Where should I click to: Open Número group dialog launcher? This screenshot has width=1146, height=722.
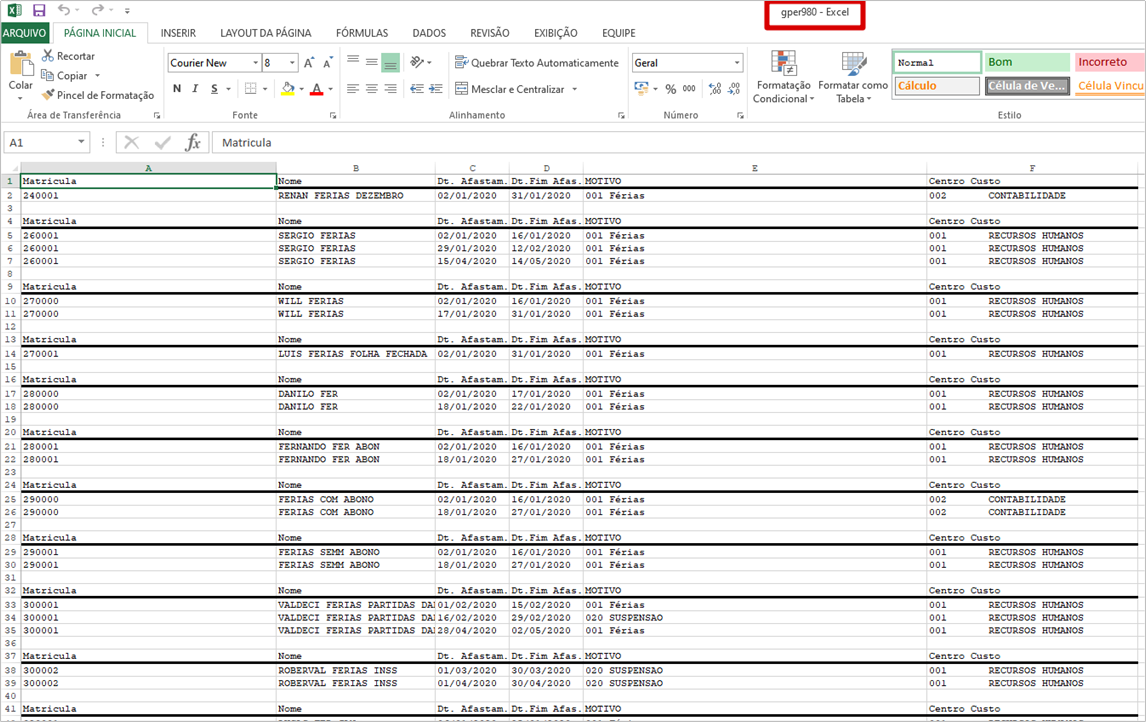(740, 115)
